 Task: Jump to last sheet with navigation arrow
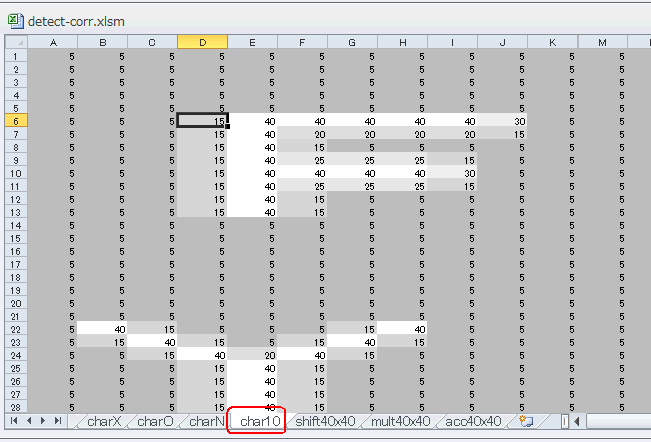pos(58,421)
